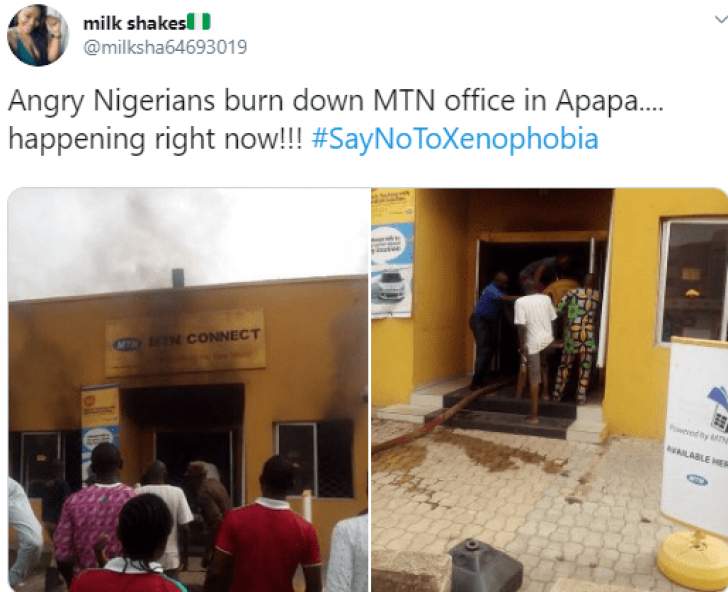This screenshot has width=728, height=592.
Task: Open the milk shakes display name
Action: (134, 23)
